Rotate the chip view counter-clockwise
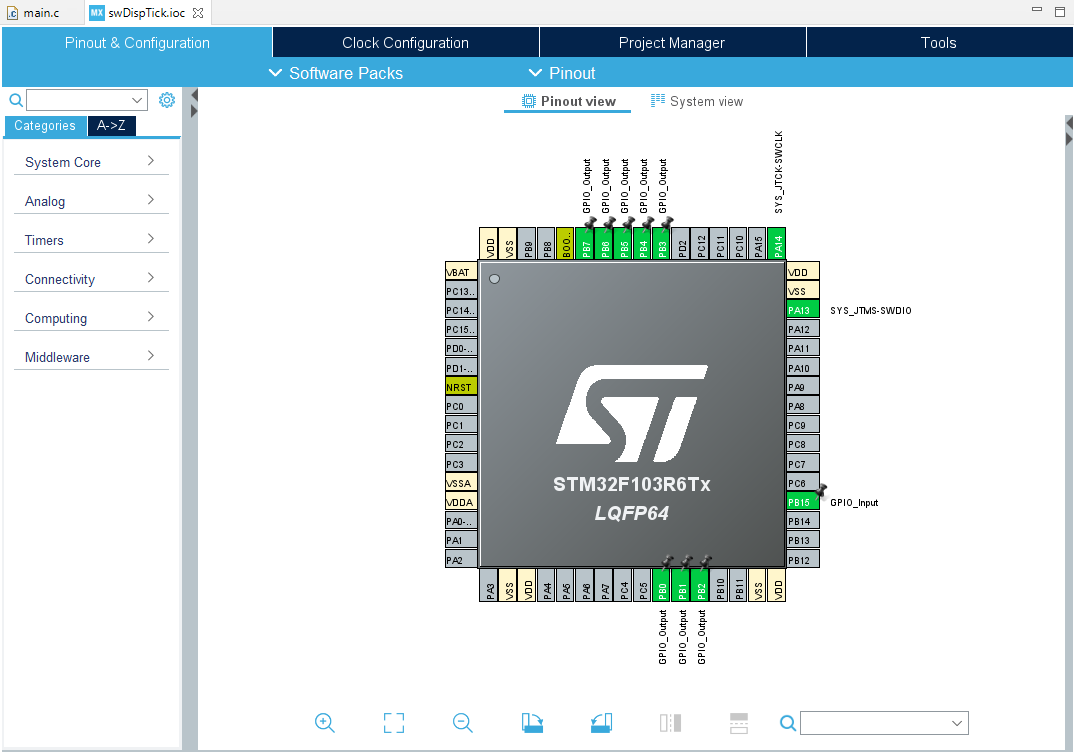Viewport: 1074px width, 754px height. [601, 723]
